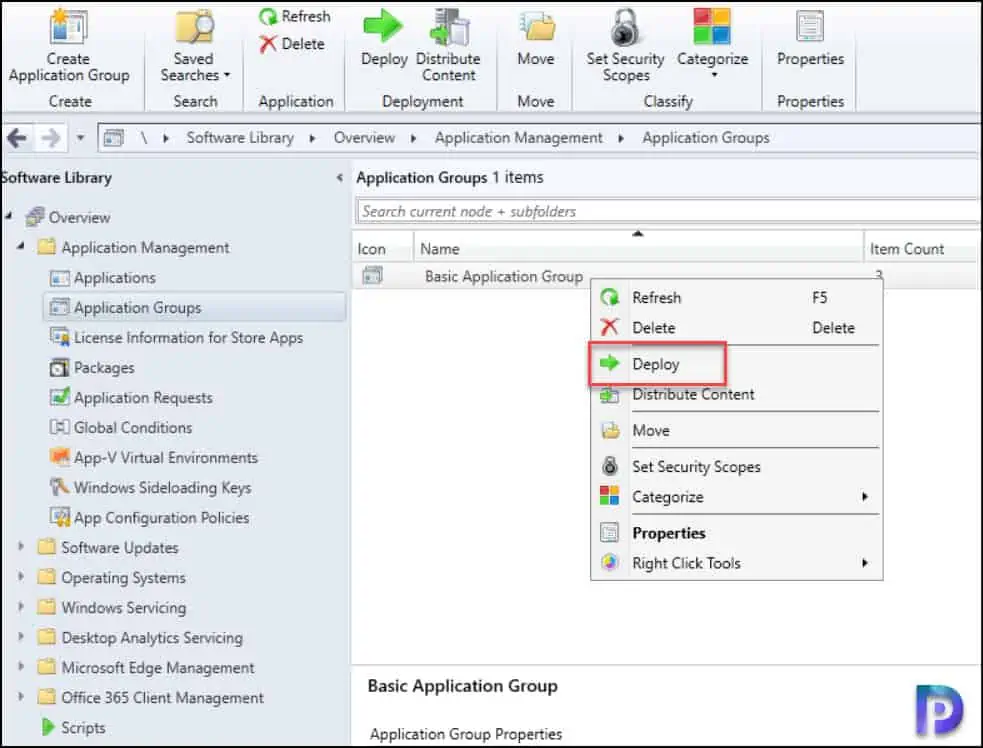983x748 pixels.
Task: Select Application Groups tree node
Action: pyautogui.click(x=194, y=307)
